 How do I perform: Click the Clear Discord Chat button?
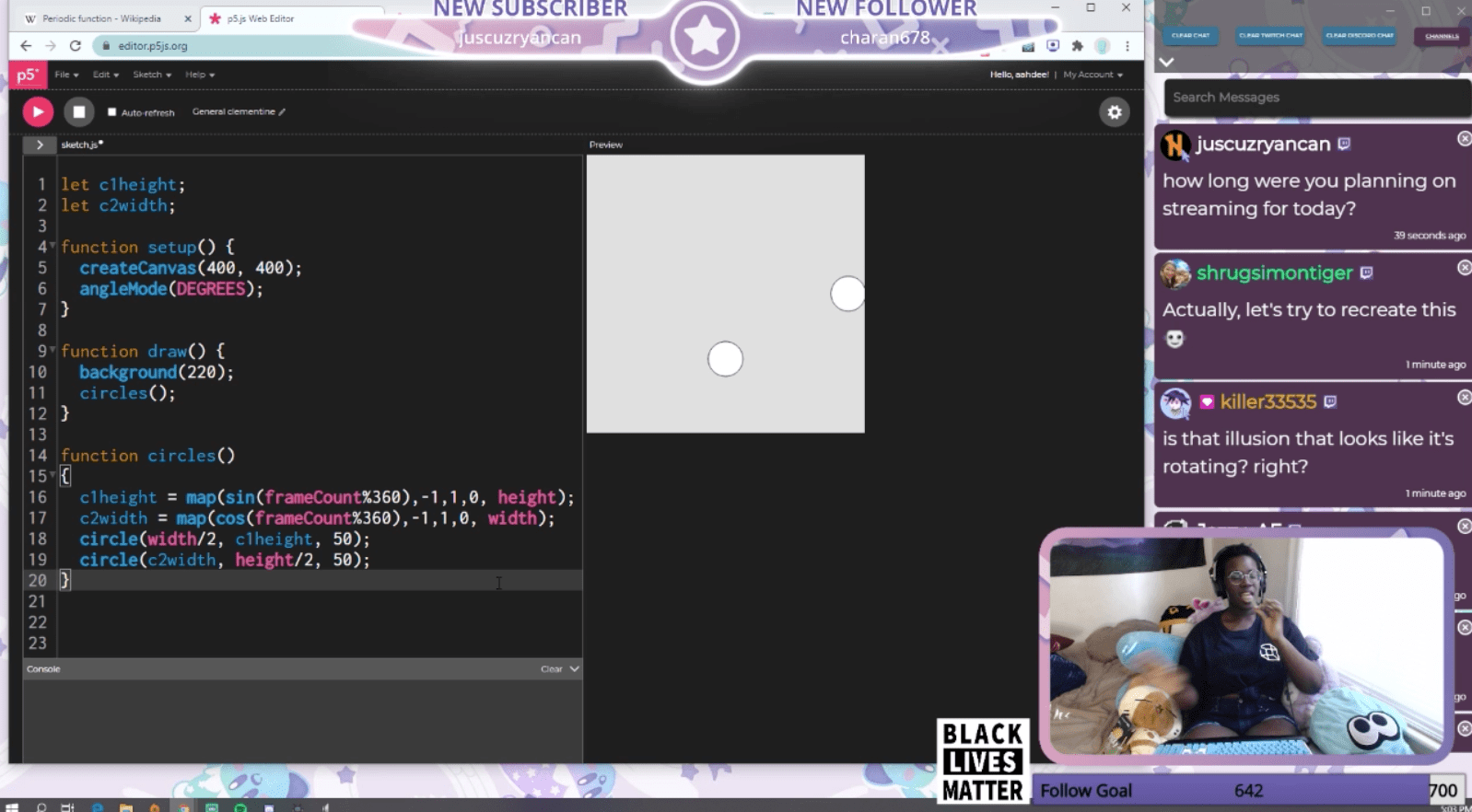pos(1360,36)
